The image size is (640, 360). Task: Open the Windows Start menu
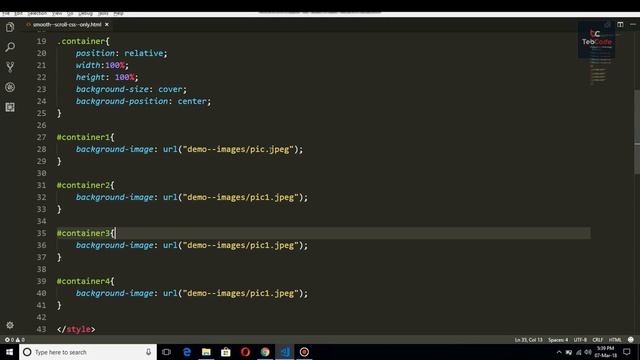tap(9, 352)
